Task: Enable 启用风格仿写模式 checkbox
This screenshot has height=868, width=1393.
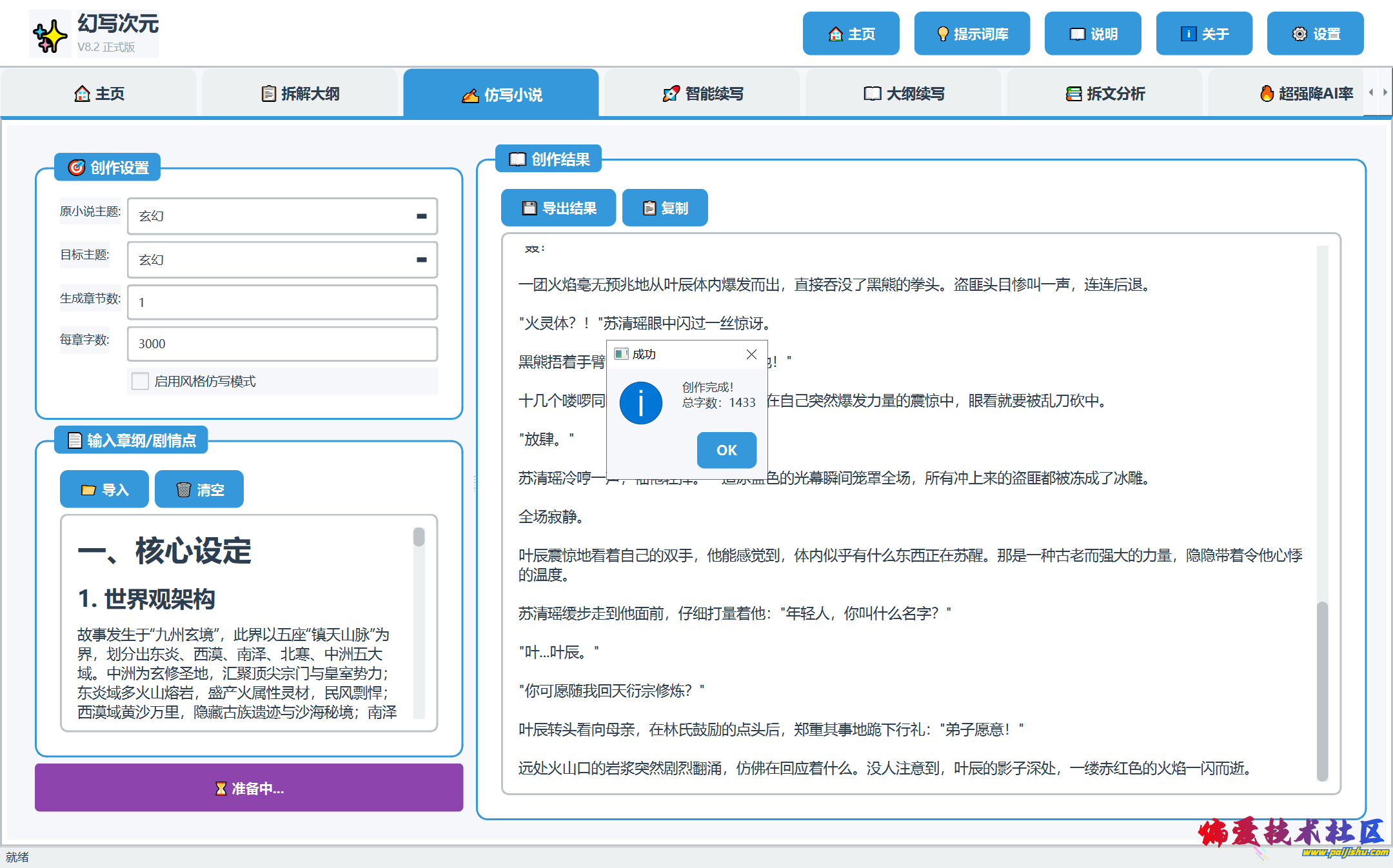Action: tap(140, 381)
